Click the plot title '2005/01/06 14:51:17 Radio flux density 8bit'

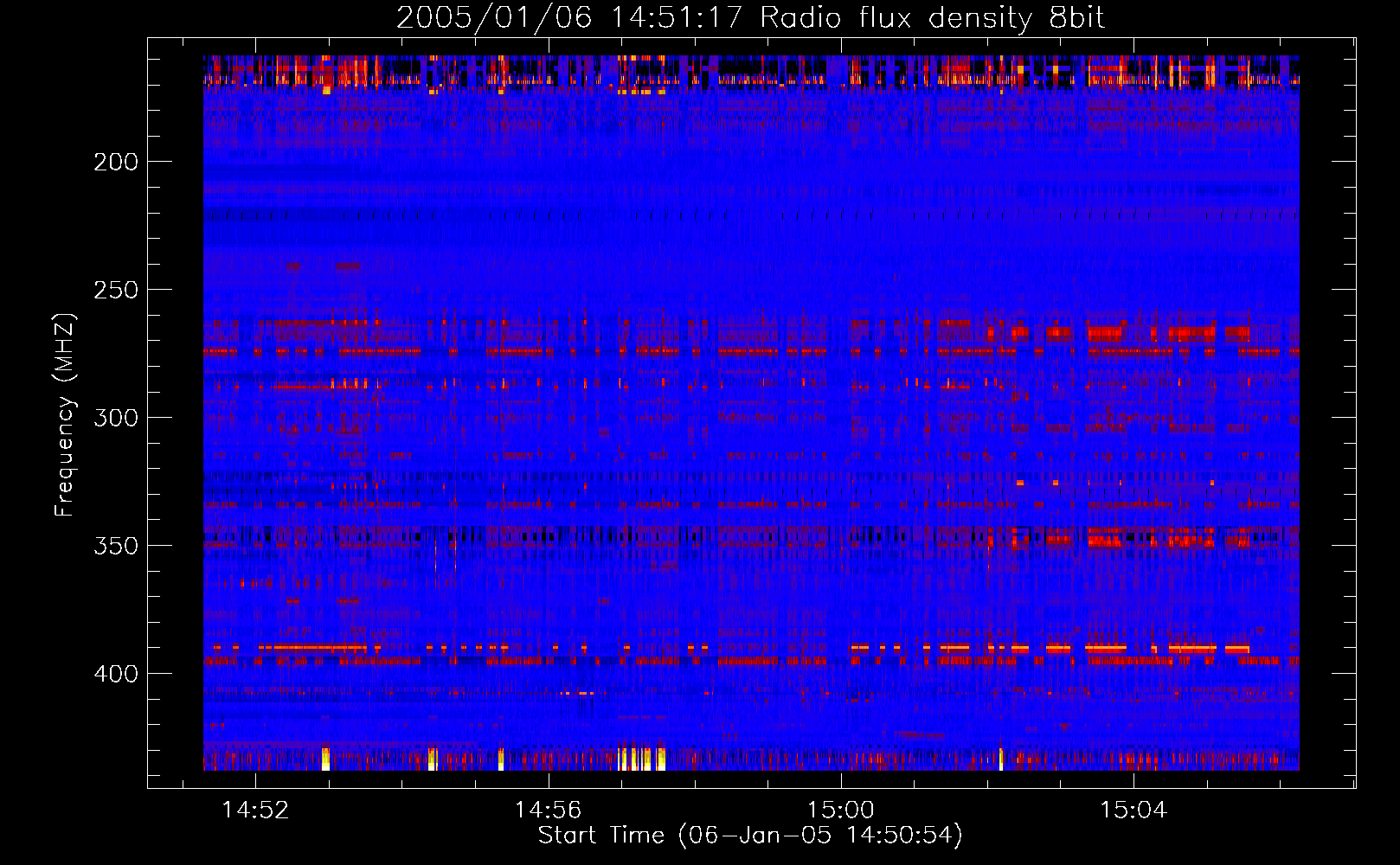tap(750, 17)
